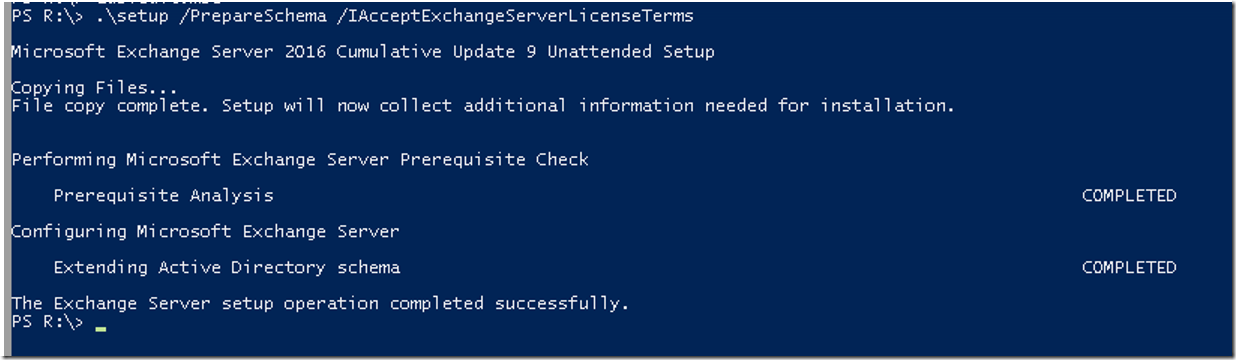Click the grey left border of the console
This screenshot has height=360, width=1236.
pyautogui.click(x=4, y=180)
